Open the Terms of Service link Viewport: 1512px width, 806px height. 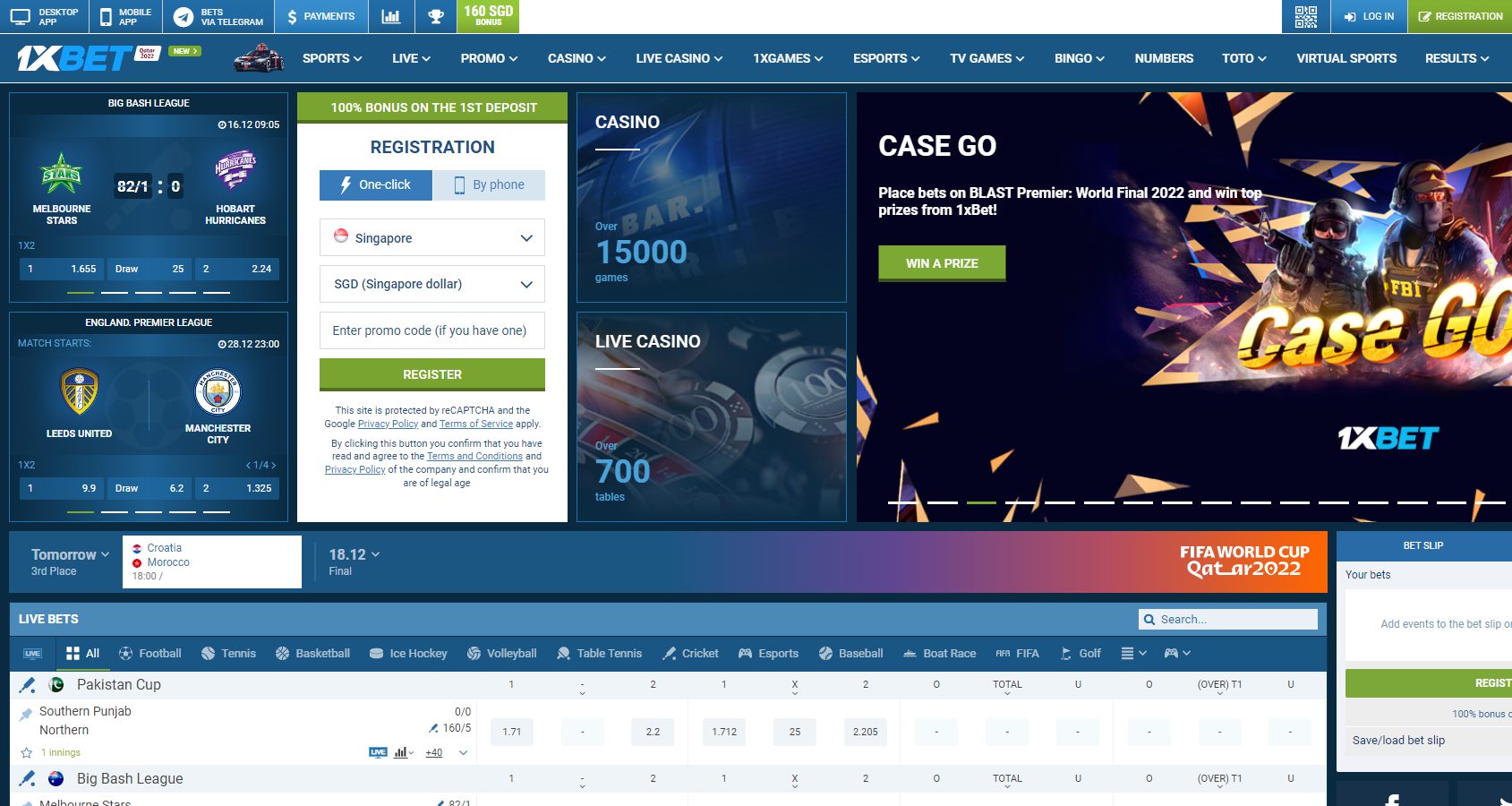click(476, 424)
